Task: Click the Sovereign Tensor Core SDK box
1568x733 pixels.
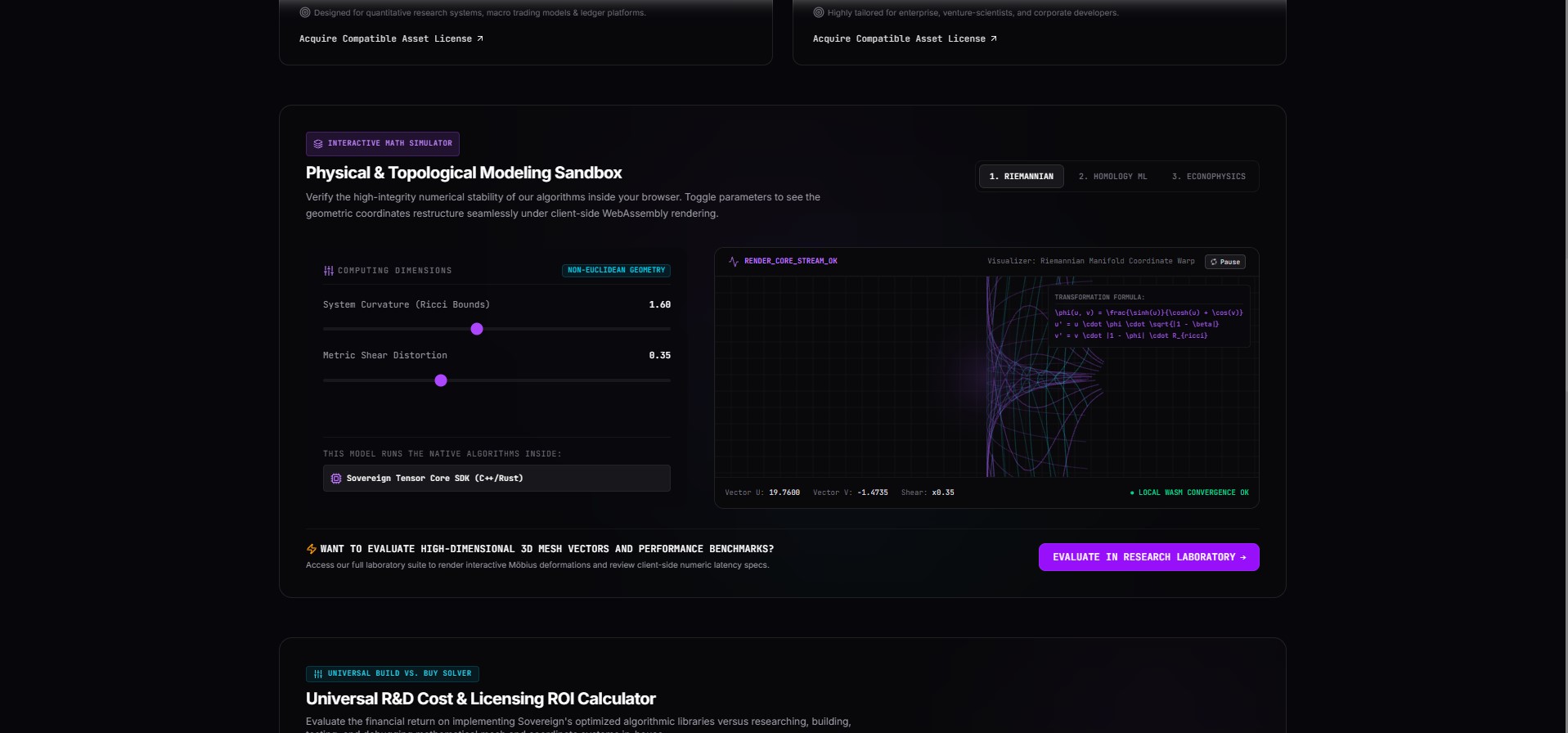Action: (496, 479)
